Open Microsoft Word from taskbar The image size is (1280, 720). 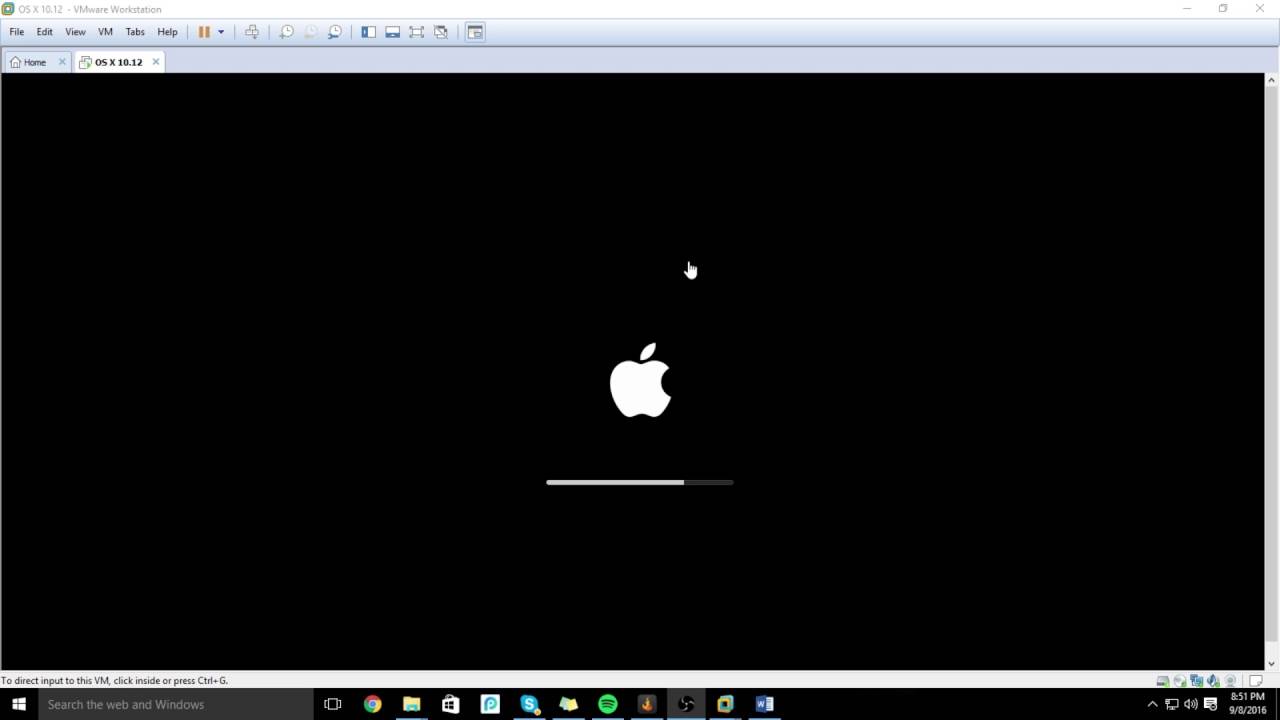point(764,704)
